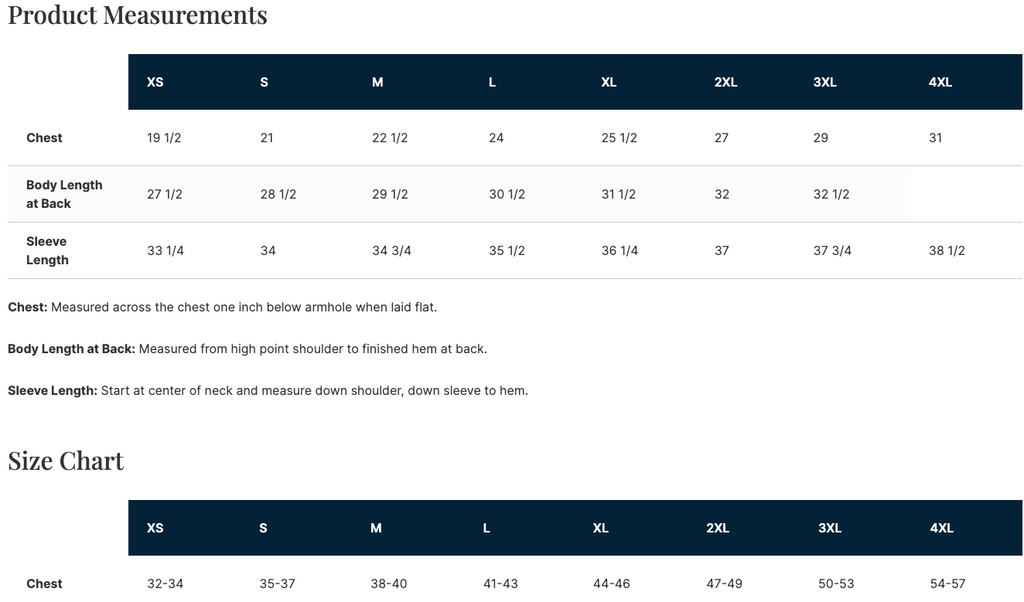This screenshot has height=602, width=1024.
Task: Click the 19 1/2 chest measurement cell
Action: tap(164, 138)
